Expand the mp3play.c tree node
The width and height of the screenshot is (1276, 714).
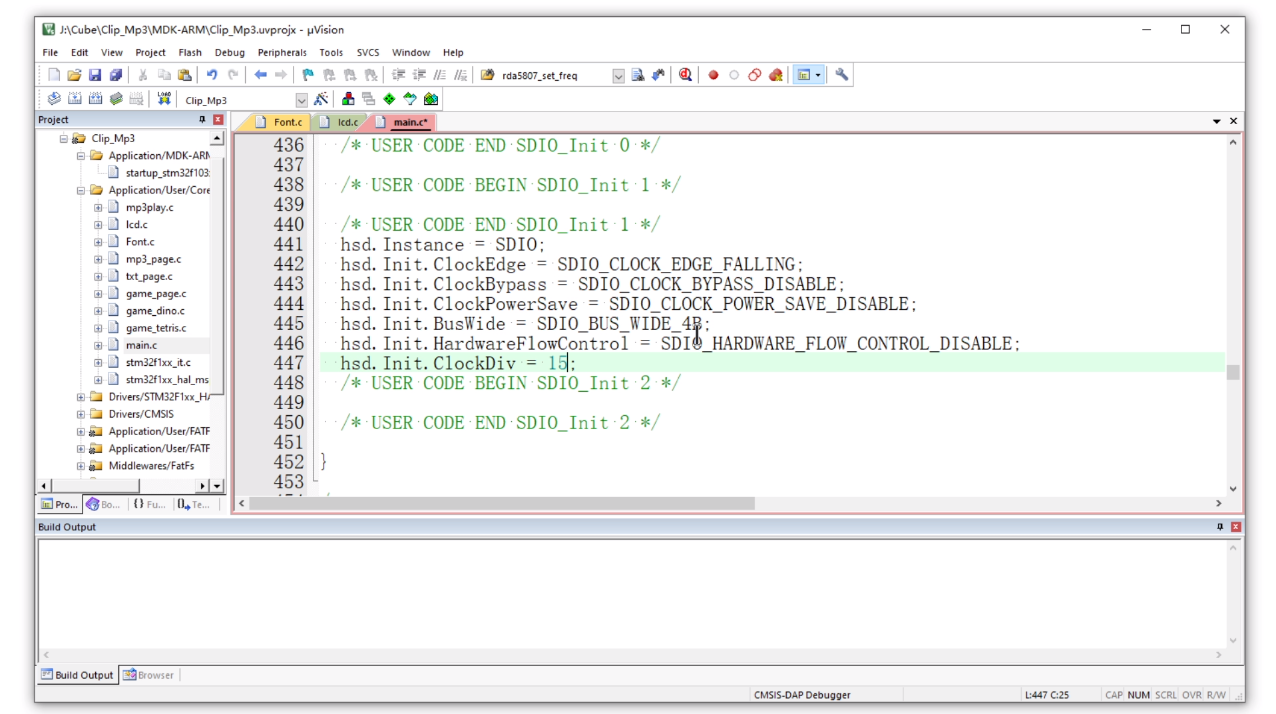pos(98,208)
